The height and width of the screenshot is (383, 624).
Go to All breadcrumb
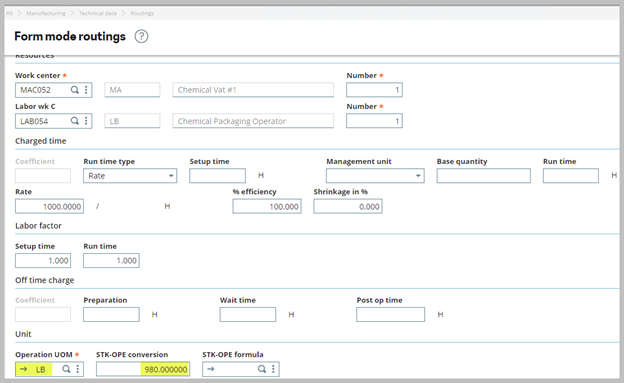click(9, 13)
